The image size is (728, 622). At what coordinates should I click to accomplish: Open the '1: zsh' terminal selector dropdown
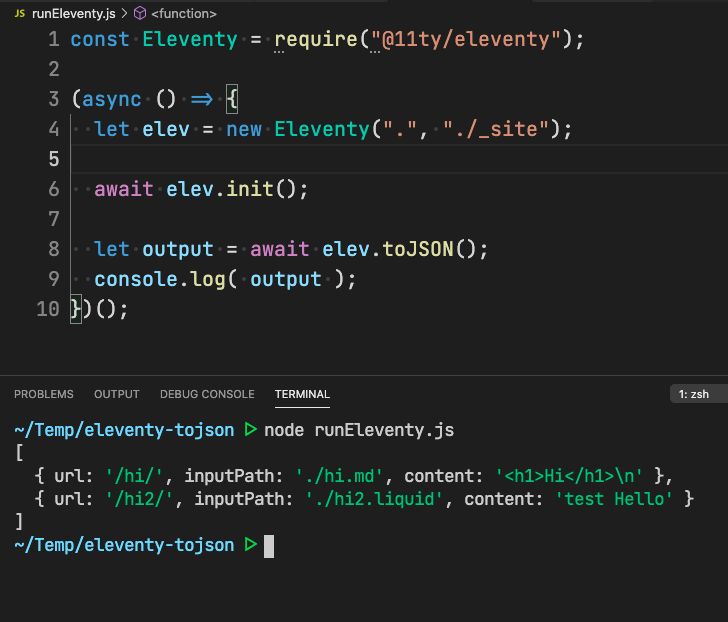[698, 394]
